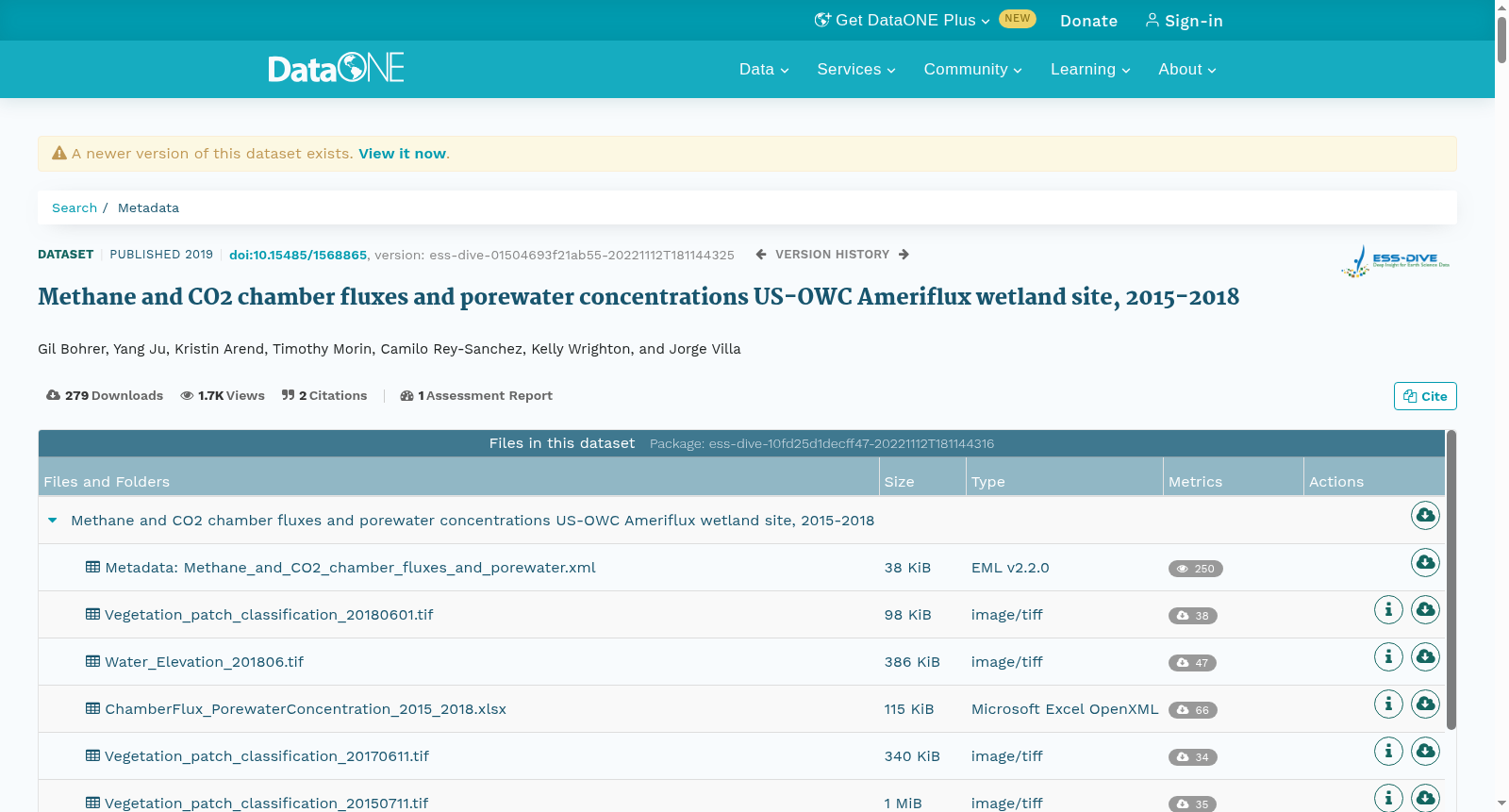This screenshot has width=1509, height=812.
Task: Open Vegetation_patch_classification_20150711.tif file name
Action: pos(266,804)
